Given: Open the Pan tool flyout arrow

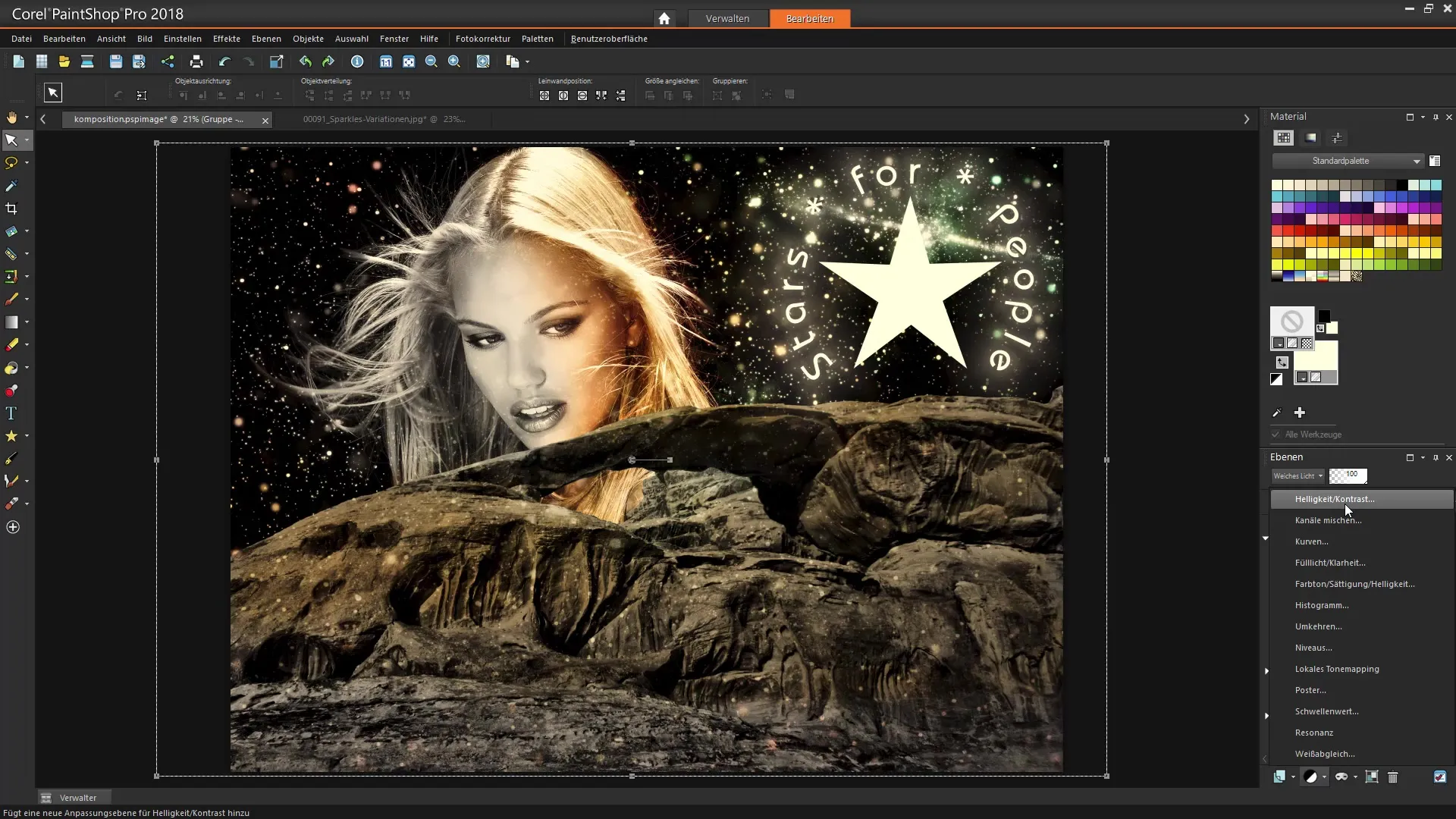Looking at the screenshot, I should [27, 118].
